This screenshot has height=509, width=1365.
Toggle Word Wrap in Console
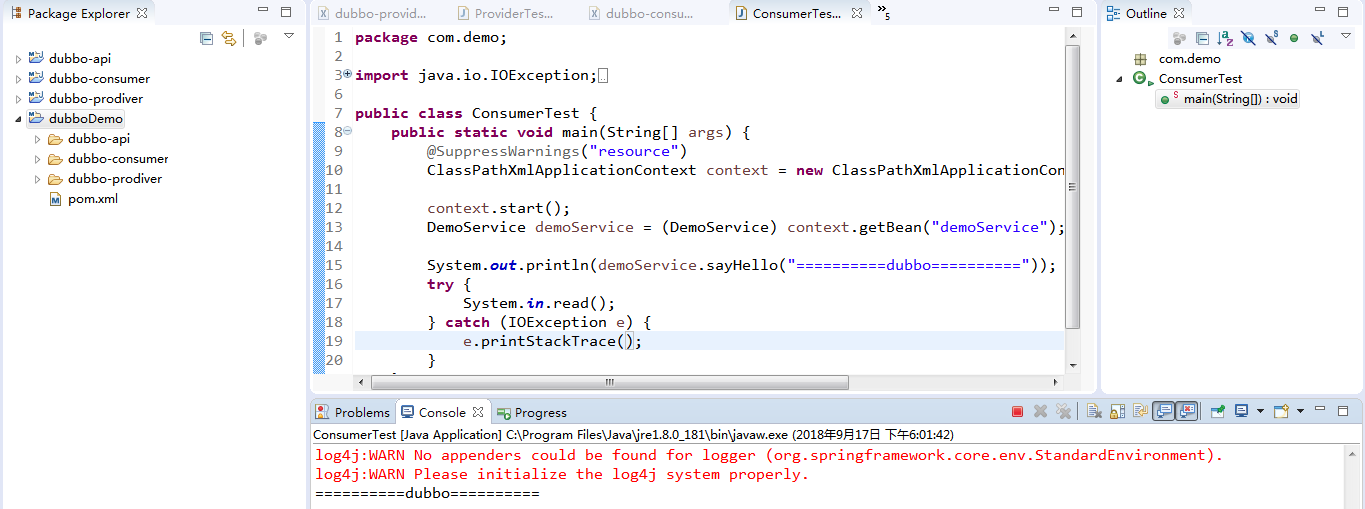click(1140, 411)
